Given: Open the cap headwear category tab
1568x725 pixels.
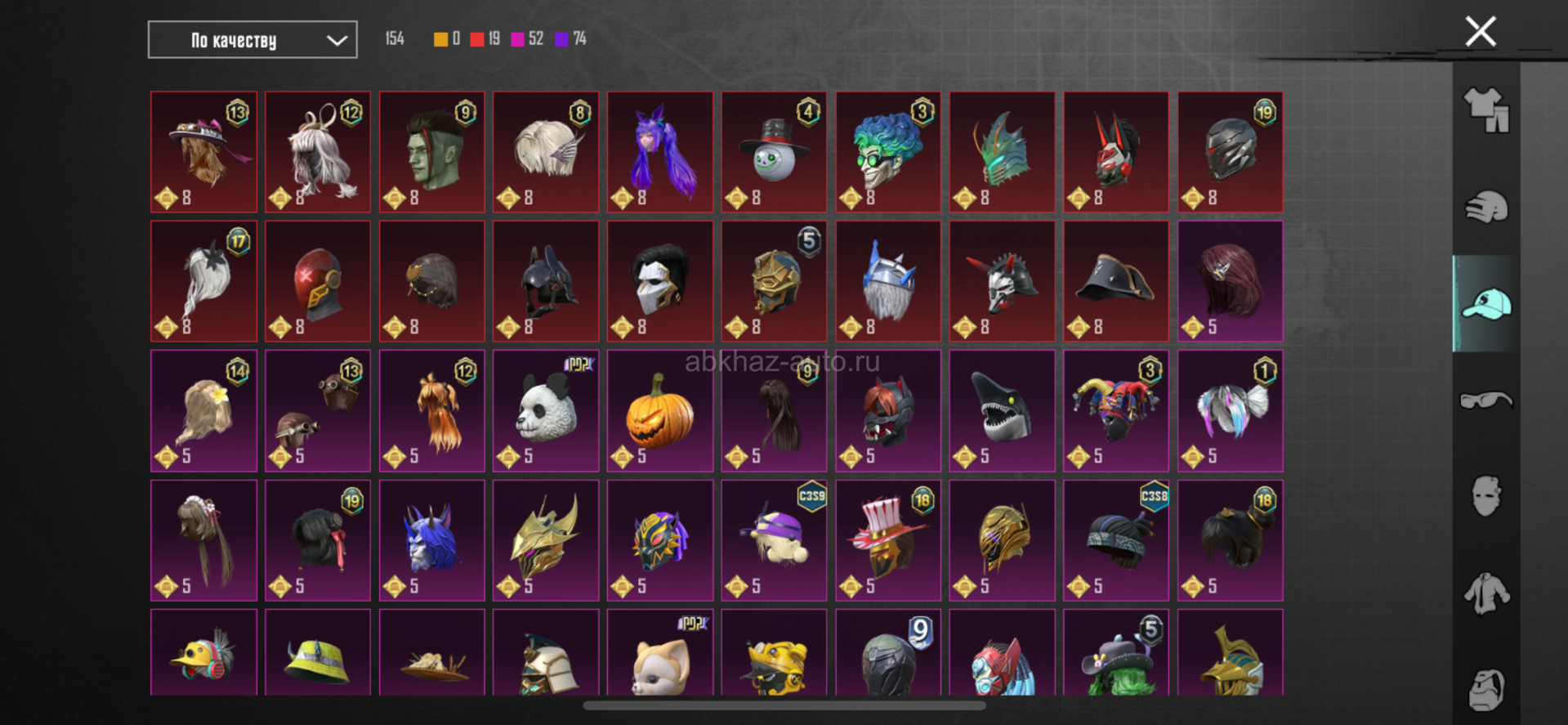Looking at the screenshot, I should coord(1486,304).
